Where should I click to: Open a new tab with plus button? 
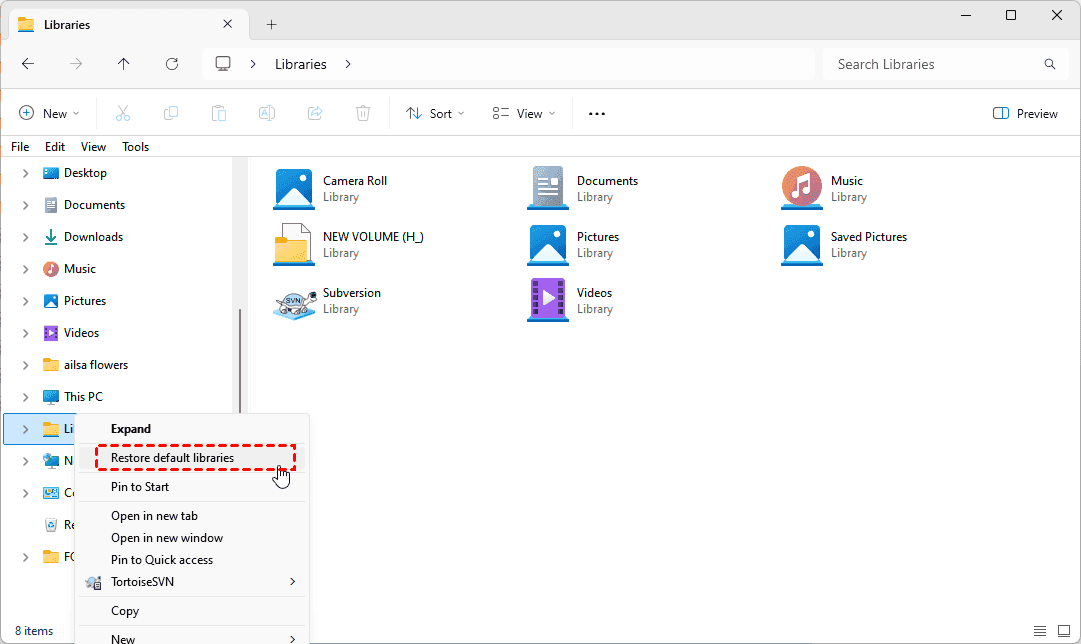[x=271, y=25]
